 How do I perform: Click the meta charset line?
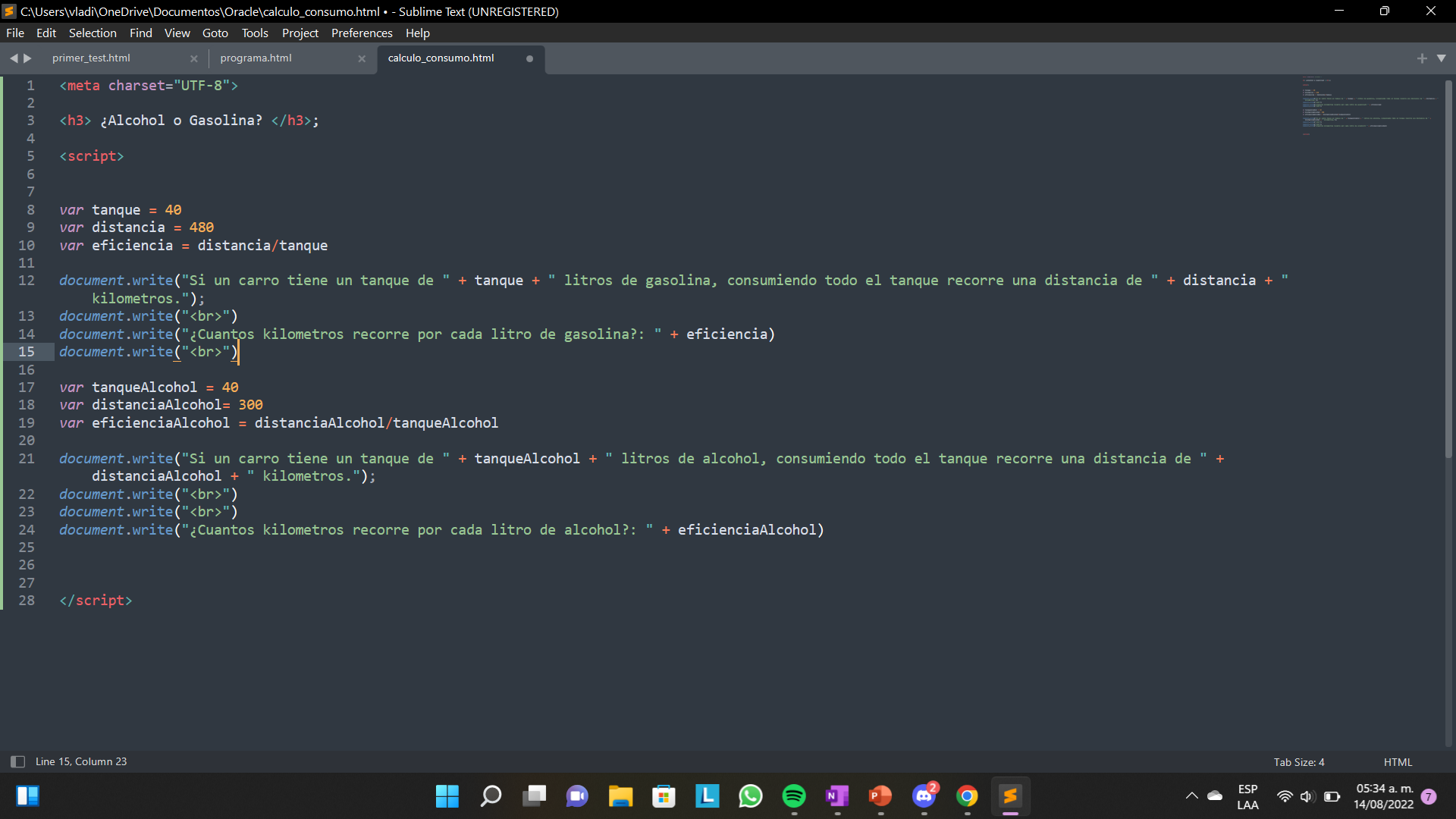[x=149, y=85]
